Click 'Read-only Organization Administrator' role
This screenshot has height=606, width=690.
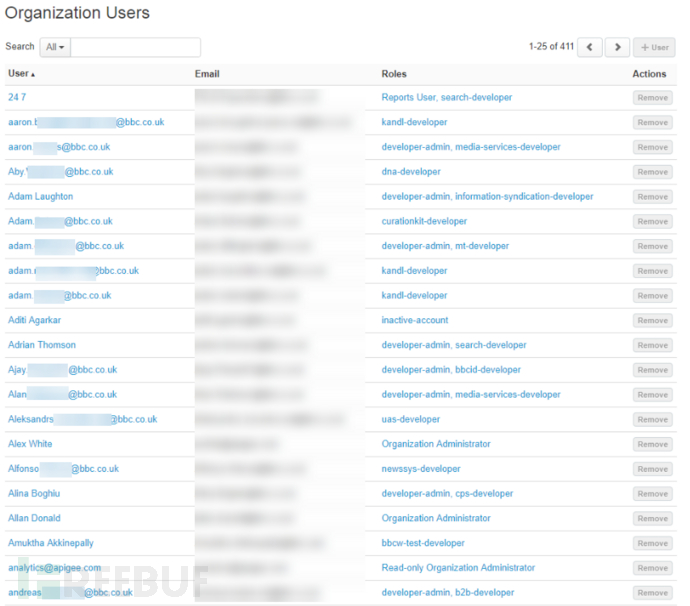click(x=458, y=568)
